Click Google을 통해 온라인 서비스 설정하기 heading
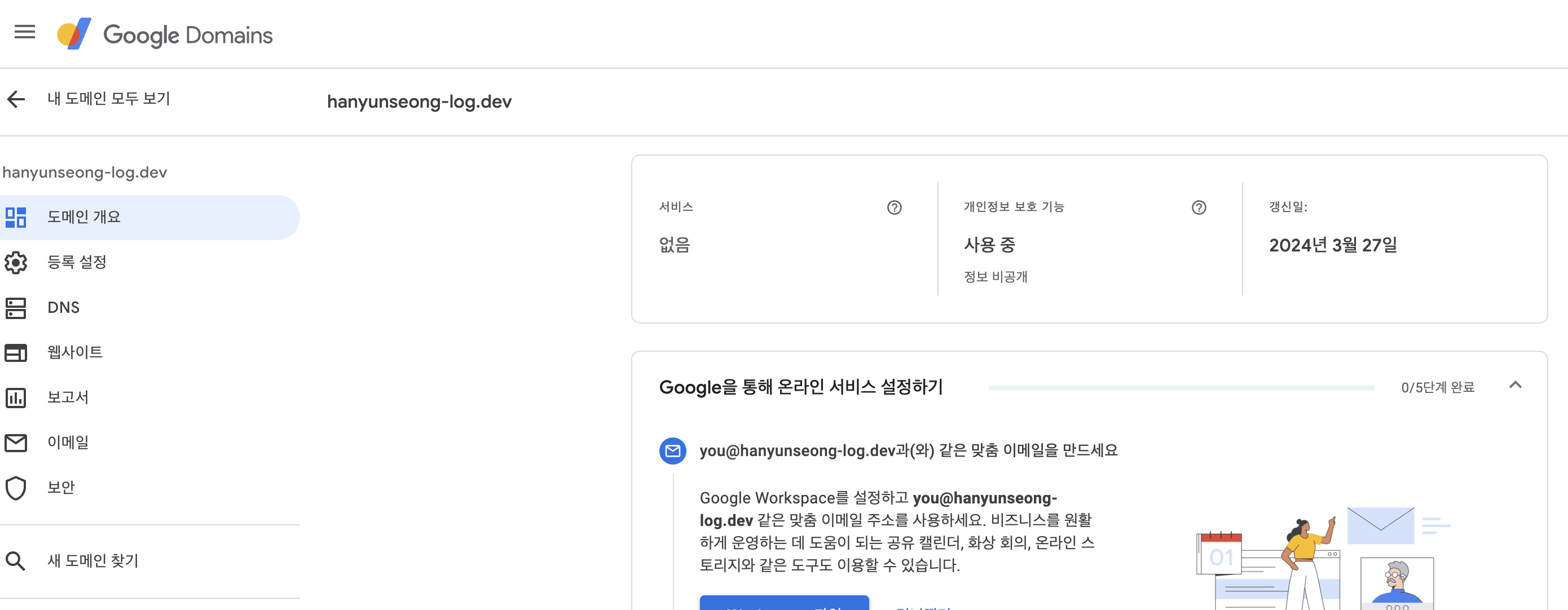This screenshot has height=610, width=1568. pyautogui.click(x=800, y=387)
